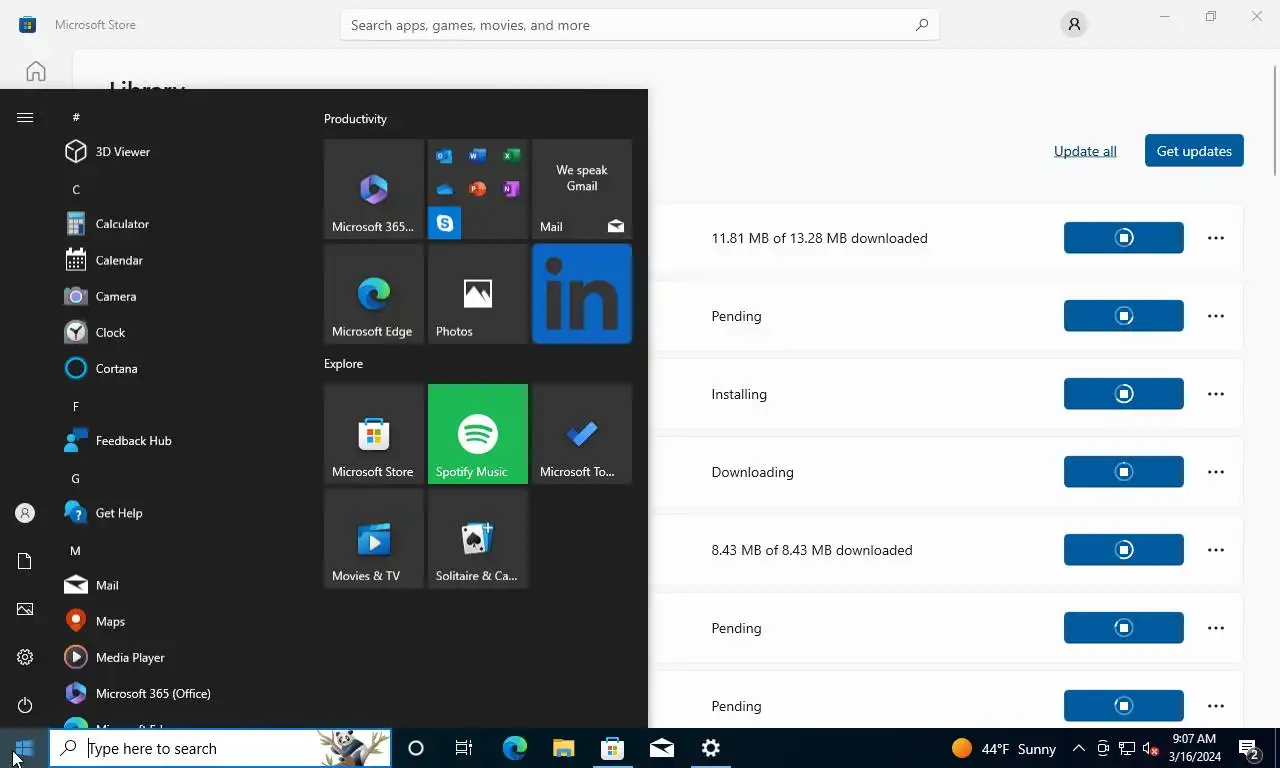This screenshot has height=768, width=1280.
Task: Open Movies & TV tile
Action: point(374,538)
